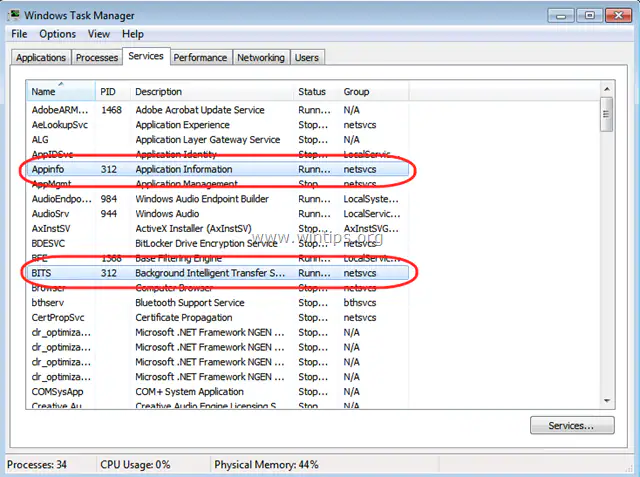Click the Physical Memory: 44% status entry
Viewport: 640px width, 477px height.
[x=266, y=465]
